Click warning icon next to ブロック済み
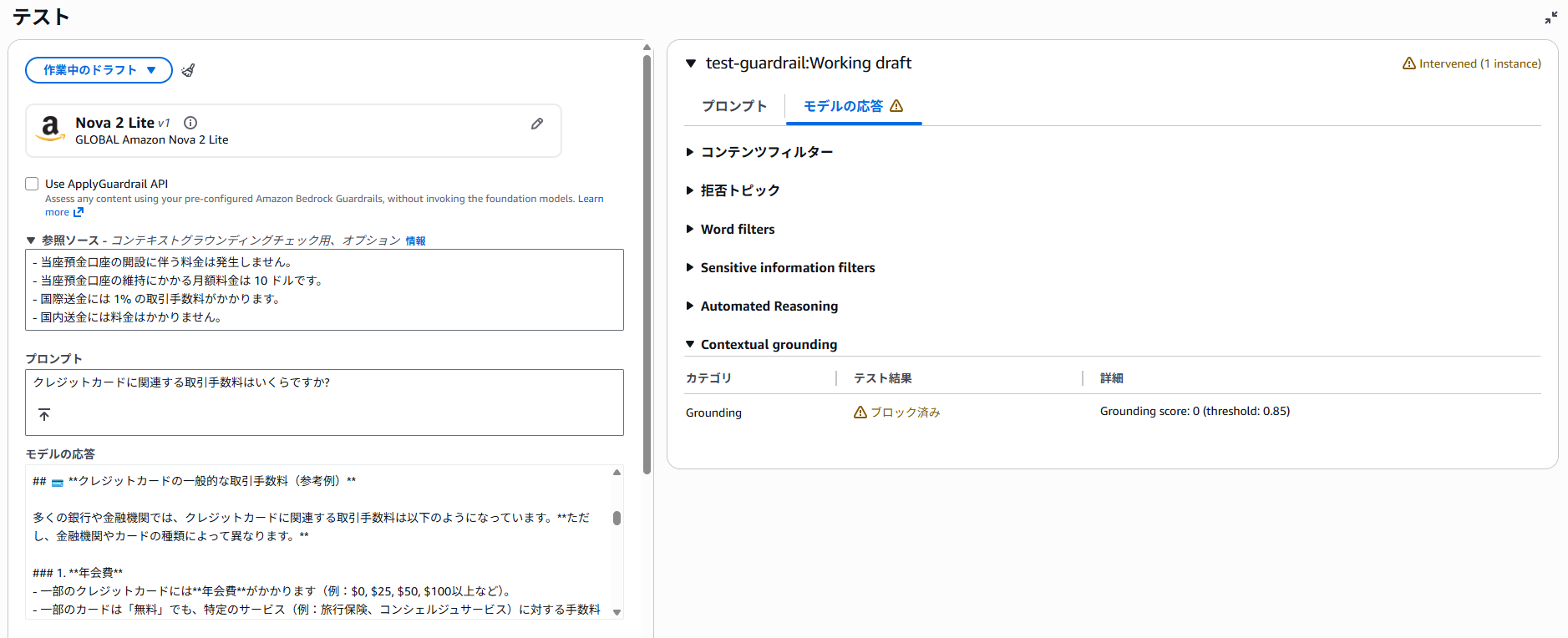 point(860,413)
